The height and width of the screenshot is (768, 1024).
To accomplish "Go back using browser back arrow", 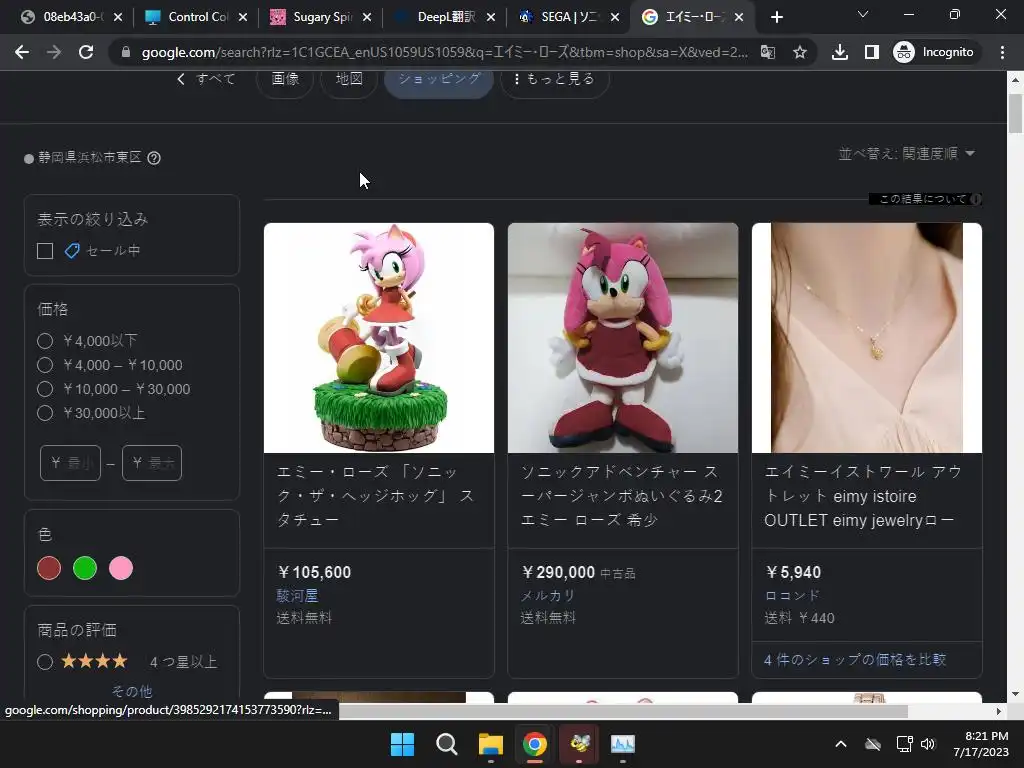I will [22, 52].
